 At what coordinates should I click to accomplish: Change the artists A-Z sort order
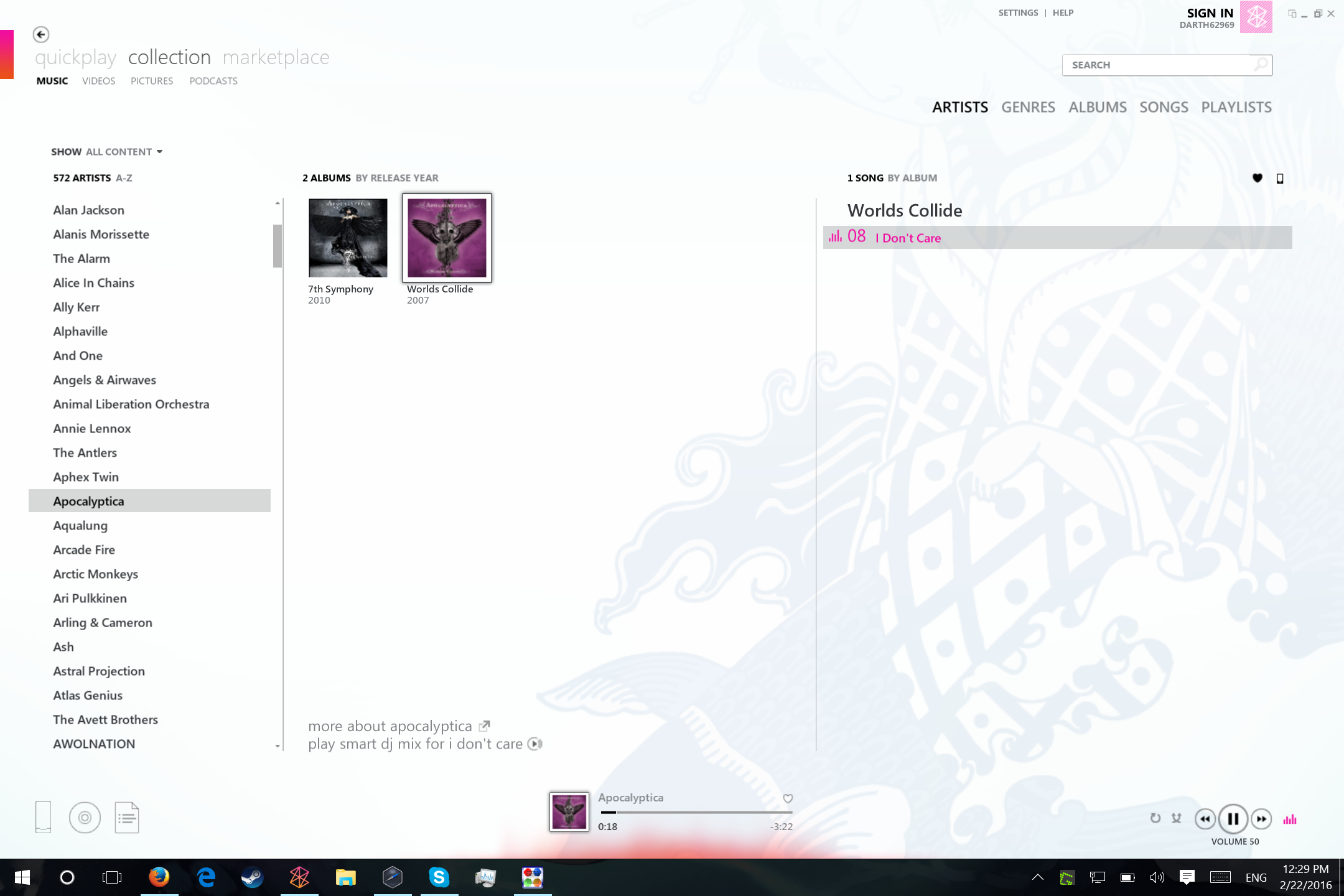point(124,178)
